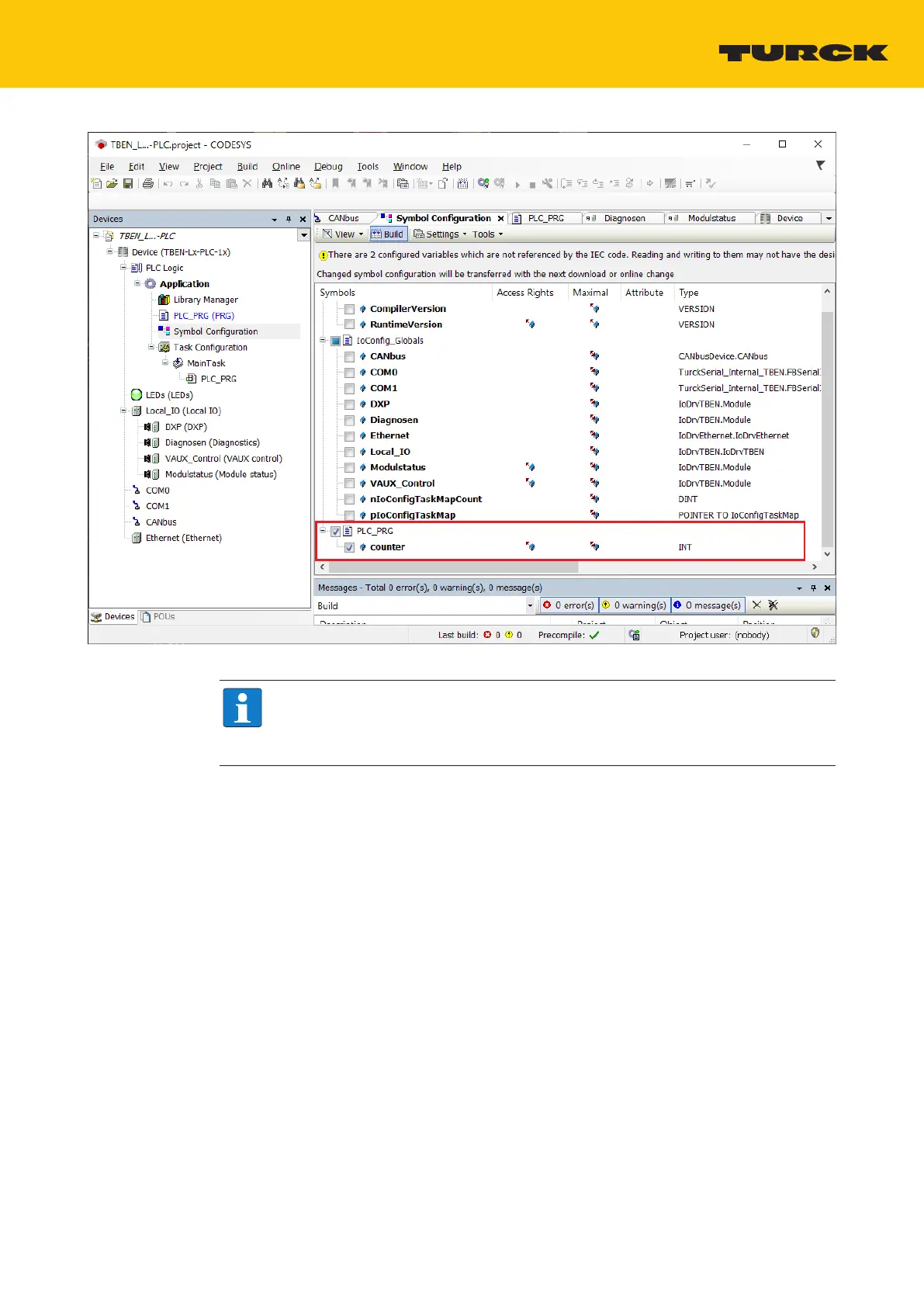Check the COM0 symbol checkbox

coord(349,373)
